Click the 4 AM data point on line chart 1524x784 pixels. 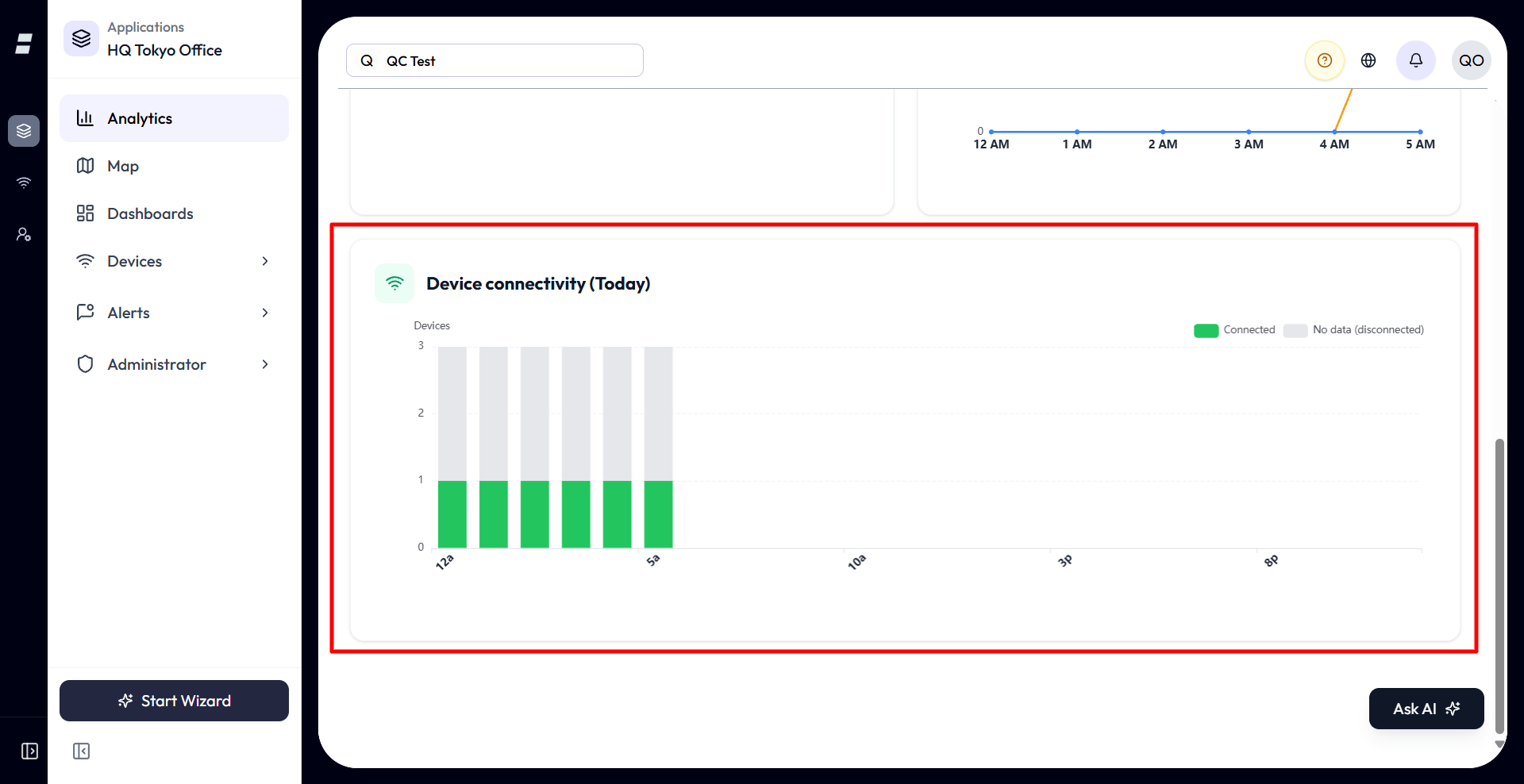(x=1334, y=132)
